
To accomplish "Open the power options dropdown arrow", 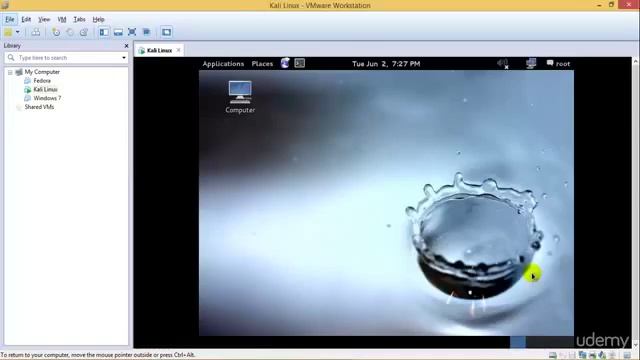I will (x=18, y=32).
